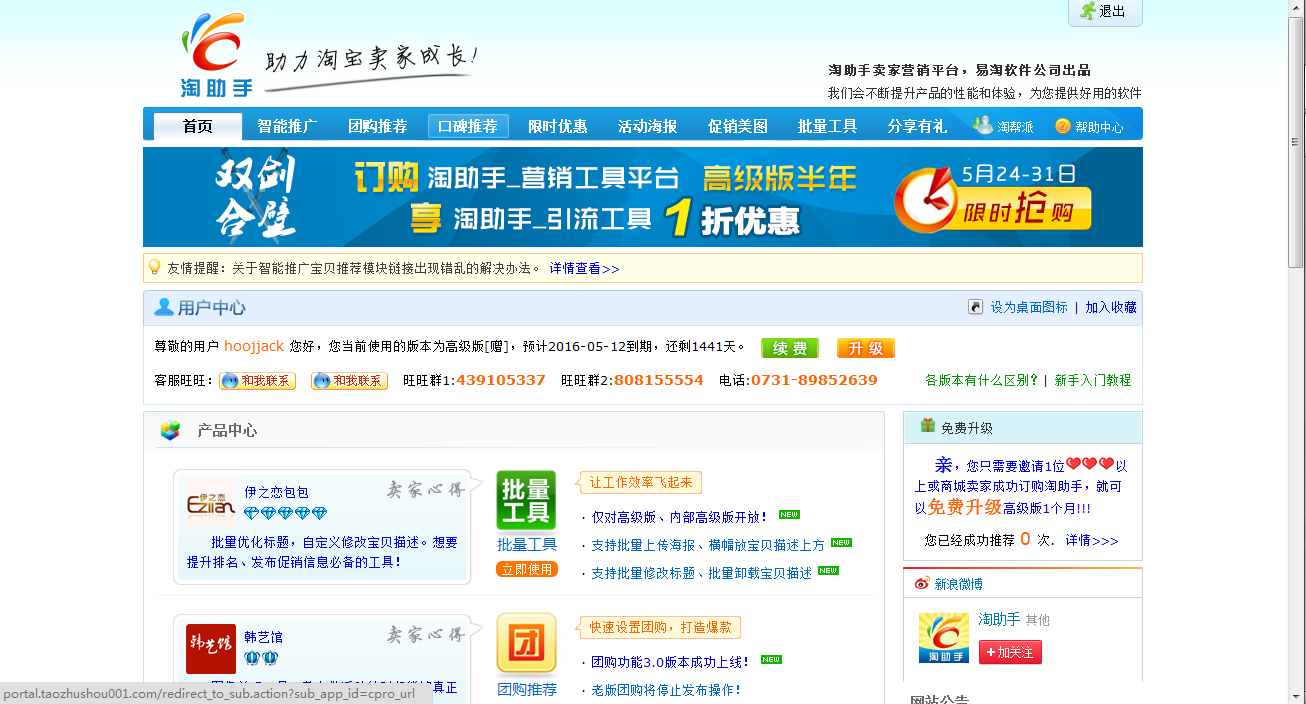
Task: Click the 退出 logout button
Action: pos(1104,13)
